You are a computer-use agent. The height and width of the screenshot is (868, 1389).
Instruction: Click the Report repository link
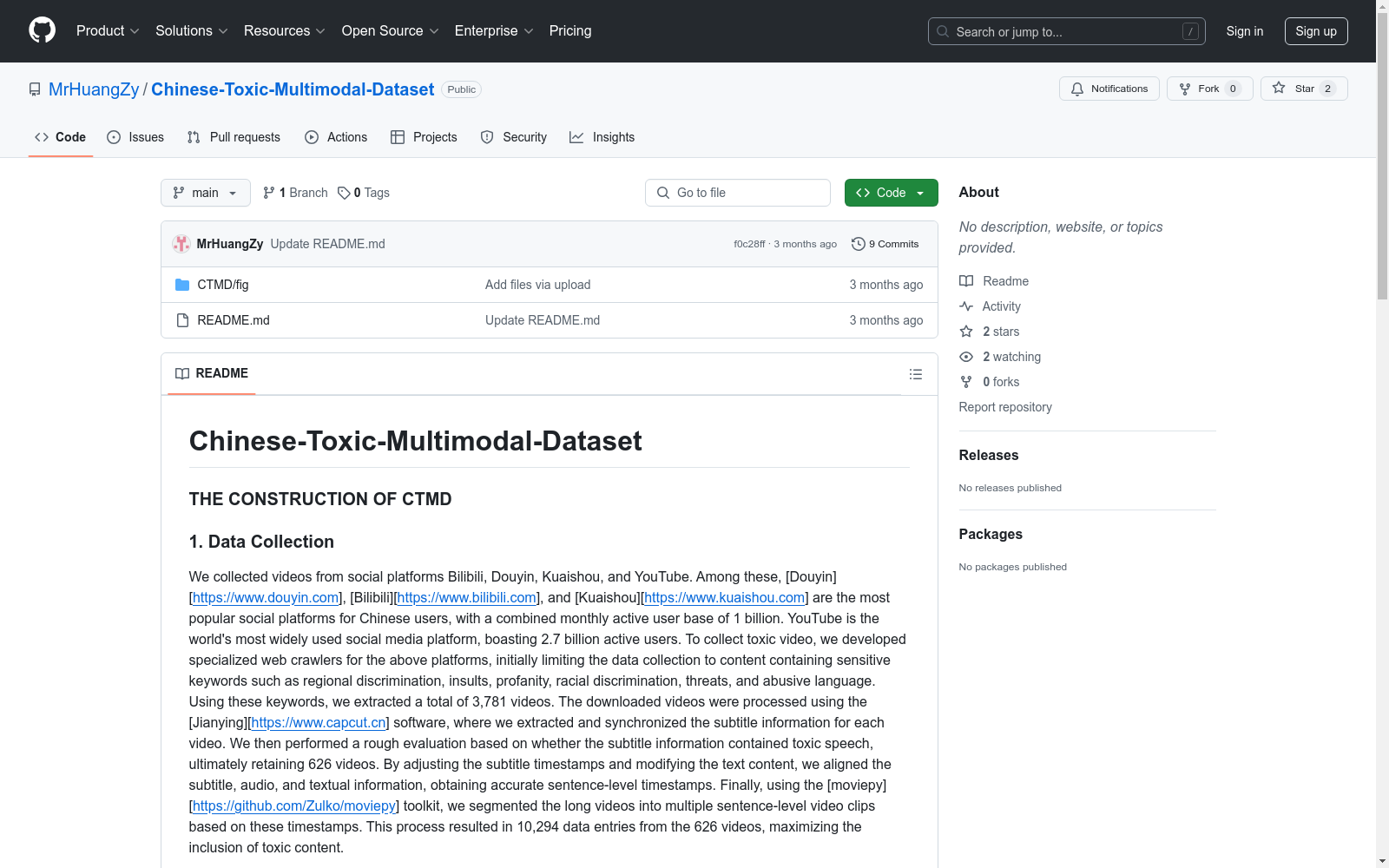pyautogui.click(x=1005, y=407)
